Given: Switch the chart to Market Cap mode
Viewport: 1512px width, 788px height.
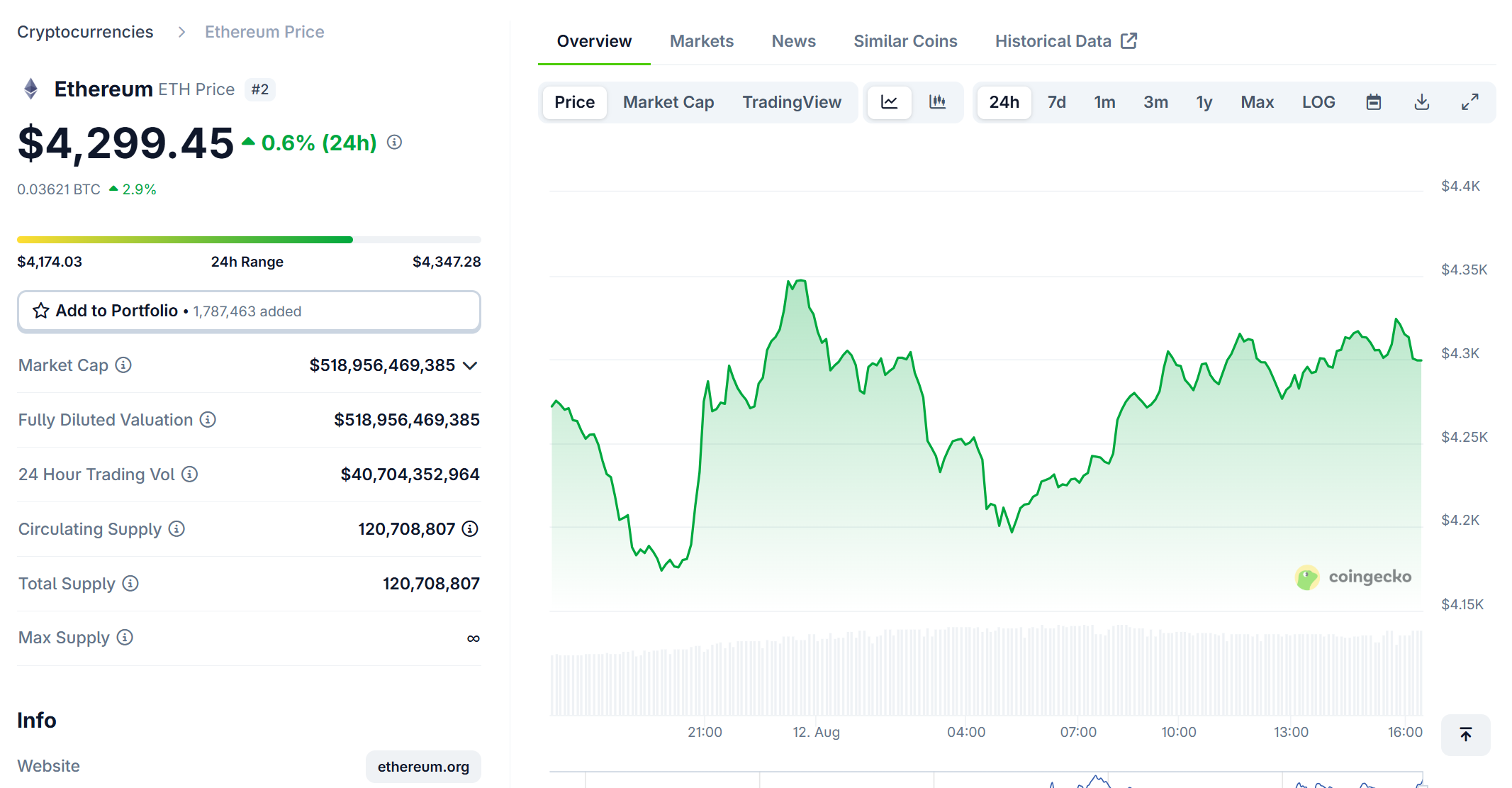Looking at the screenshot, I should coord(668,102).
